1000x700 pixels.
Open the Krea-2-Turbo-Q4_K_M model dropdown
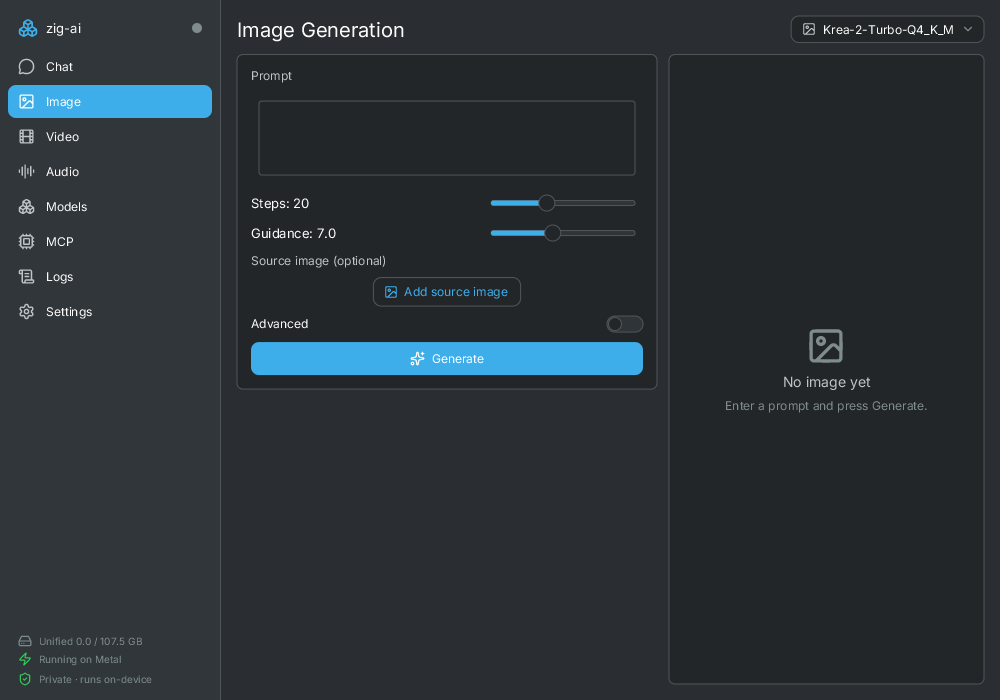click(887, 29)
